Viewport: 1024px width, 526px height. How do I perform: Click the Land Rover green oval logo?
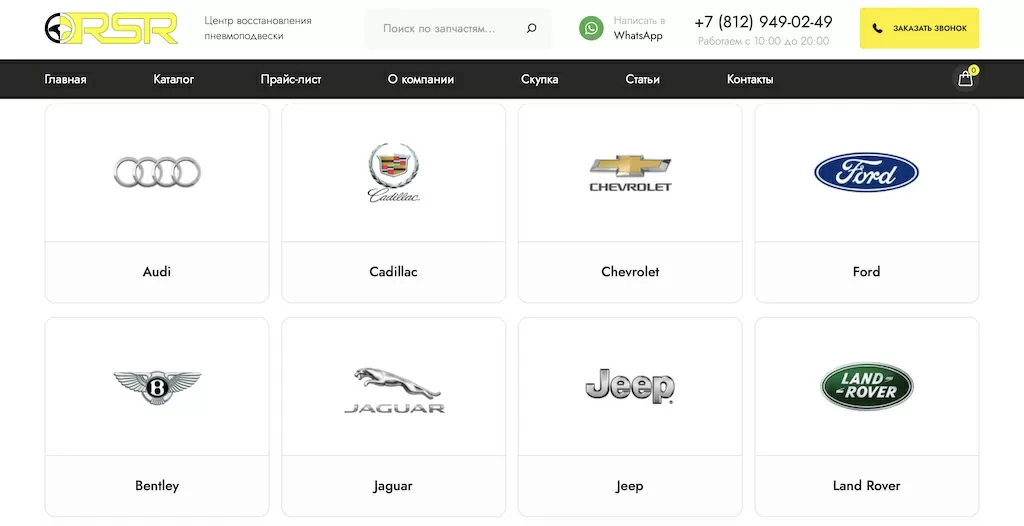pos(867,386)
